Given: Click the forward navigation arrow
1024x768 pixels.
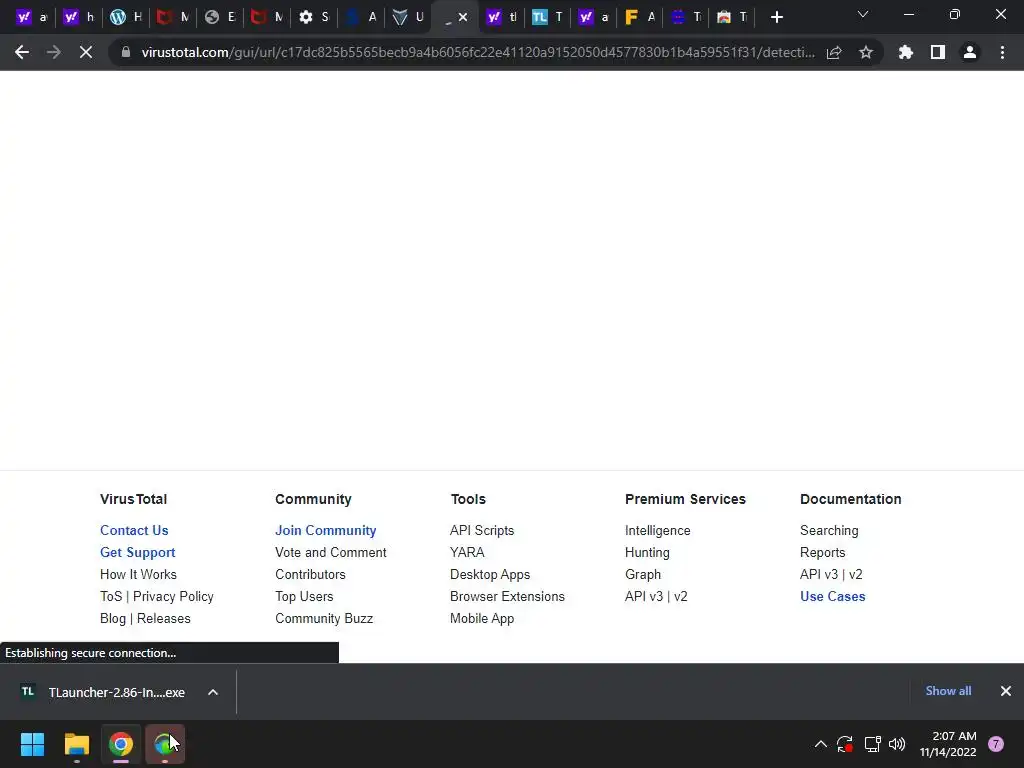Looking at the screenshot, I should point(54,52).
